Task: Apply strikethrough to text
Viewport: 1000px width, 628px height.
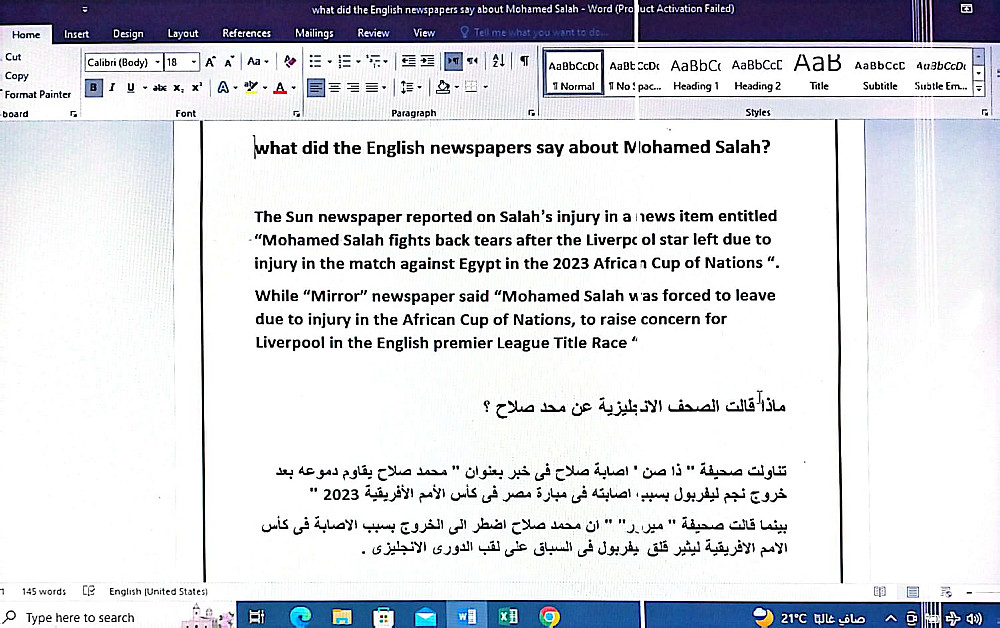Action: (x=159, y=87)
